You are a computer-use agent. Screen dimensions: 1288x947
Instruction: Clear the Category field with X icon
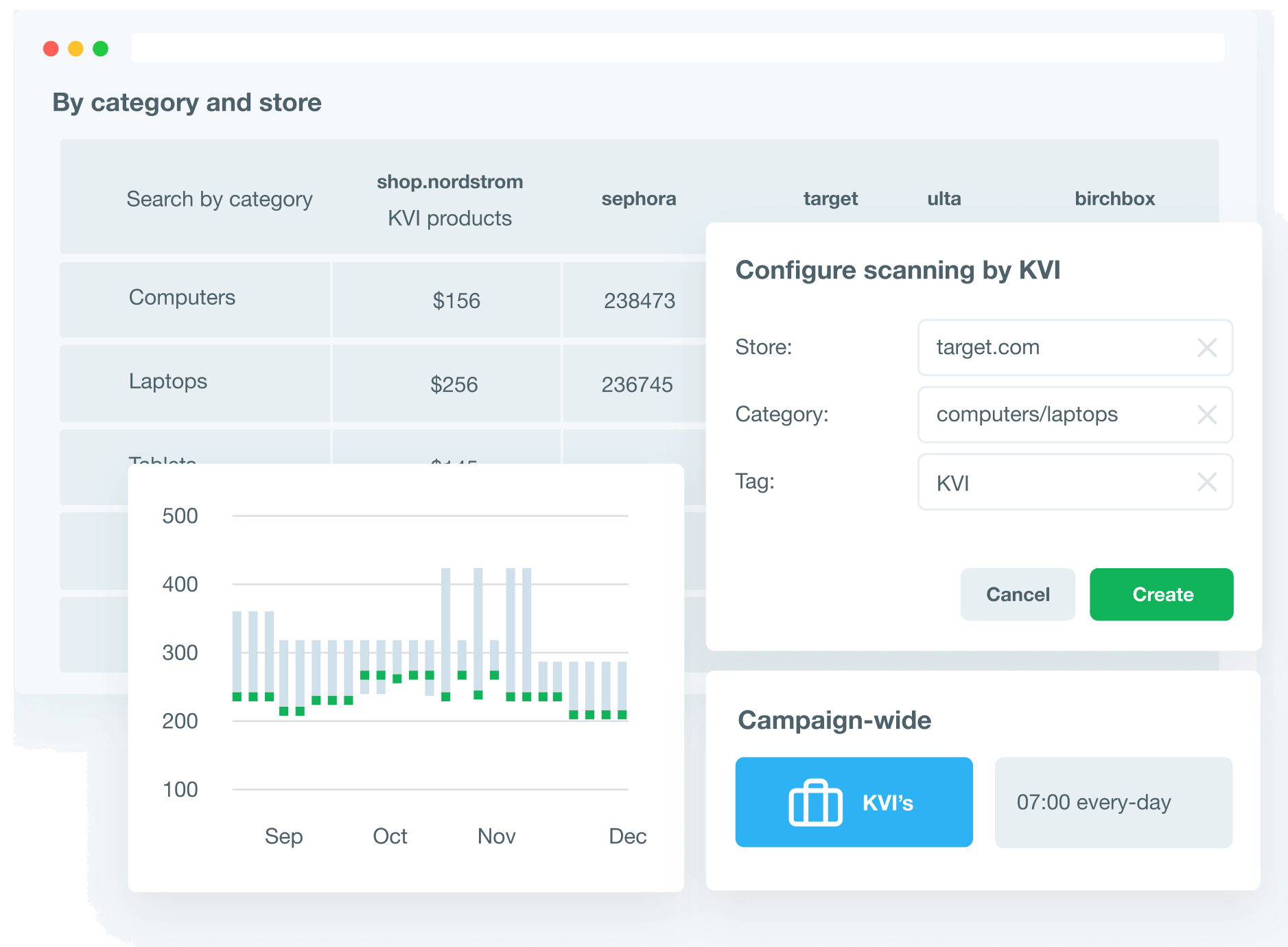point(1206,414)
